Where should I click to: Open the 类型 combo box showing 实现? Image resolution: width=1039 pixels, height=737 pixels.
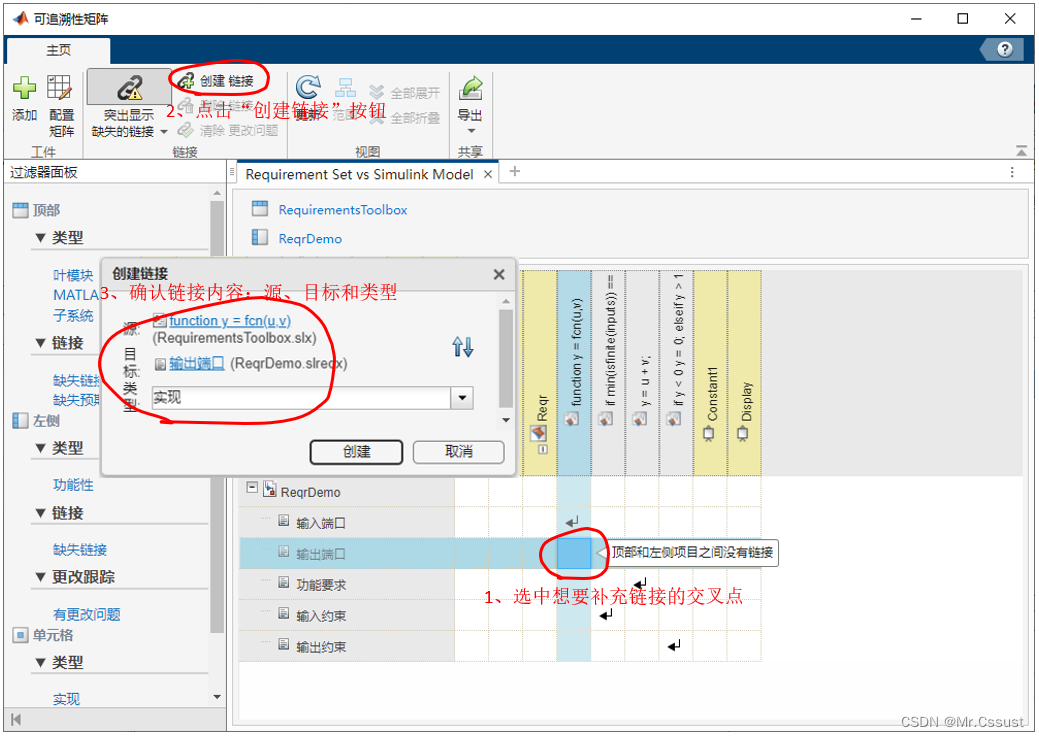461,398
